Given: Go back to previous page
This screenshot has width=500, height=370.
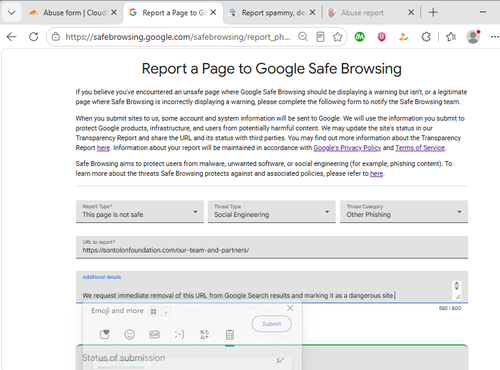Looking at the screenshot, I should [12, 37].
